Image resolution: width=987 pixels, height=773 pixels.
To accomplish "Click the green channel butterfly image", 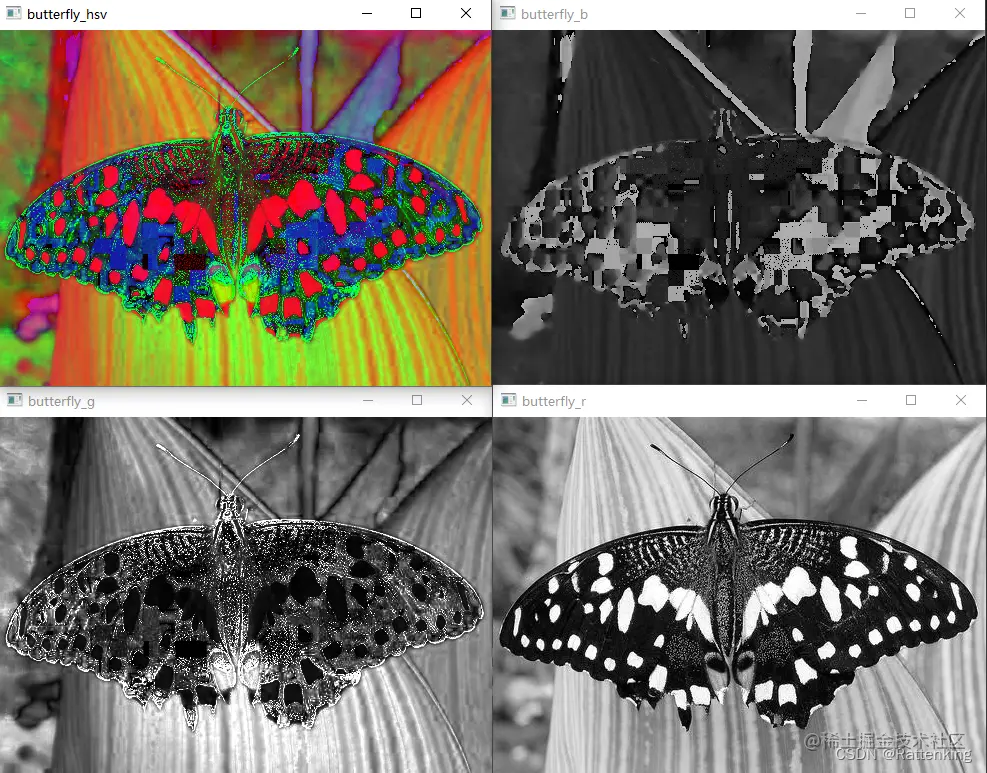I will pos(246,595).
